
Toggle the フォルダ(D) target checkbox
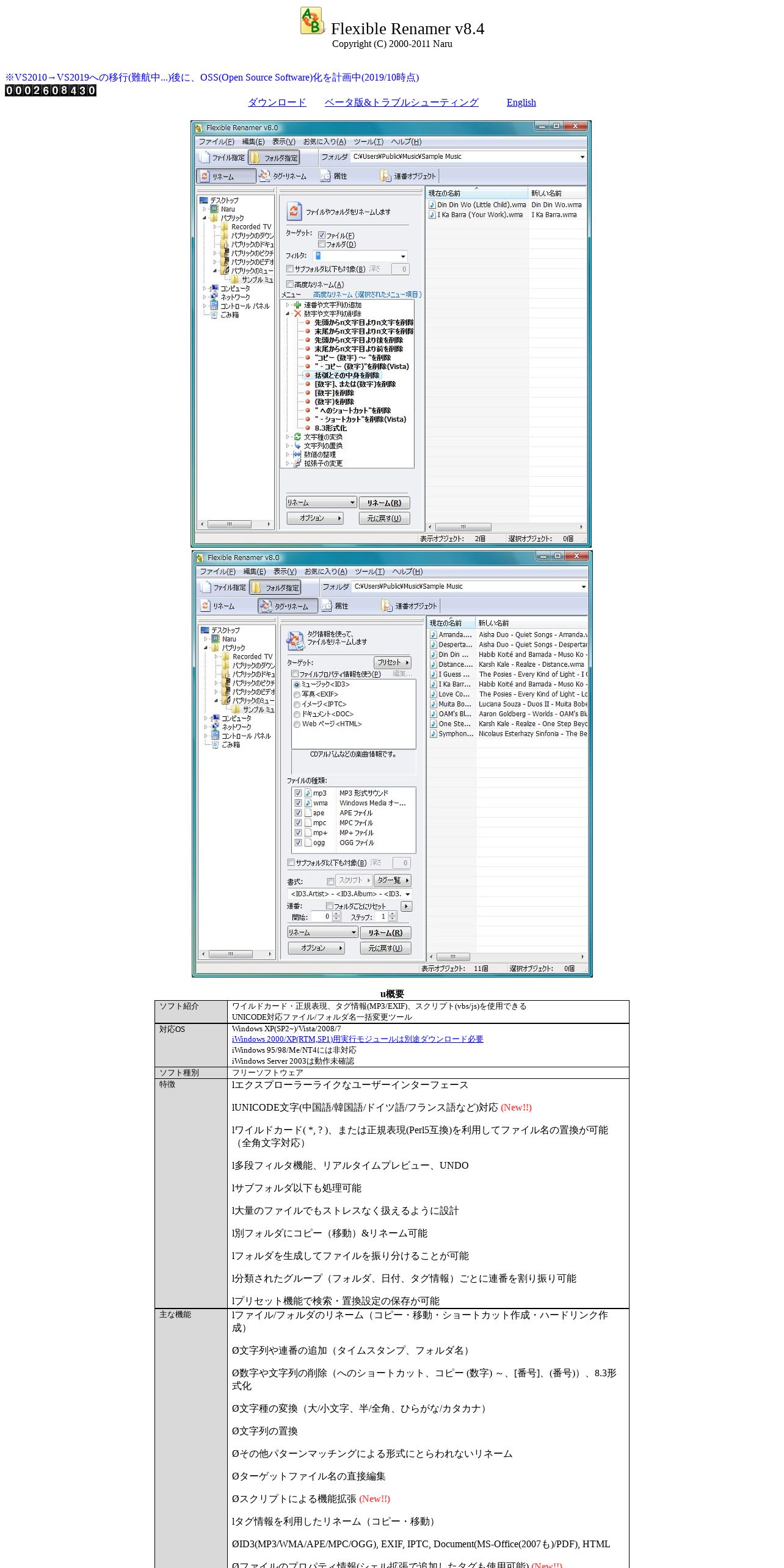tap(322, 244)
